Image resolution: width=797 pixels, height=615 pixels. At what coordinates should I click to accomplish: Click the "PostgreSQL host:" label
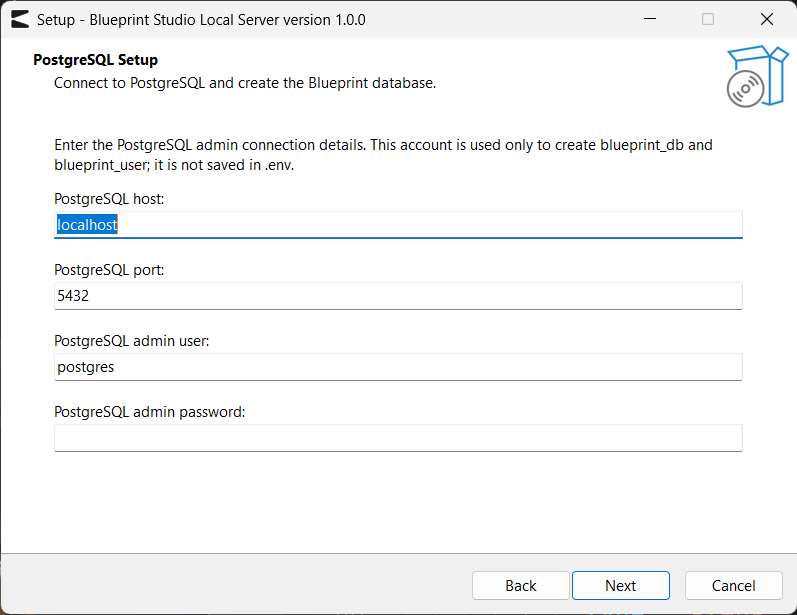tap(109, 199)
